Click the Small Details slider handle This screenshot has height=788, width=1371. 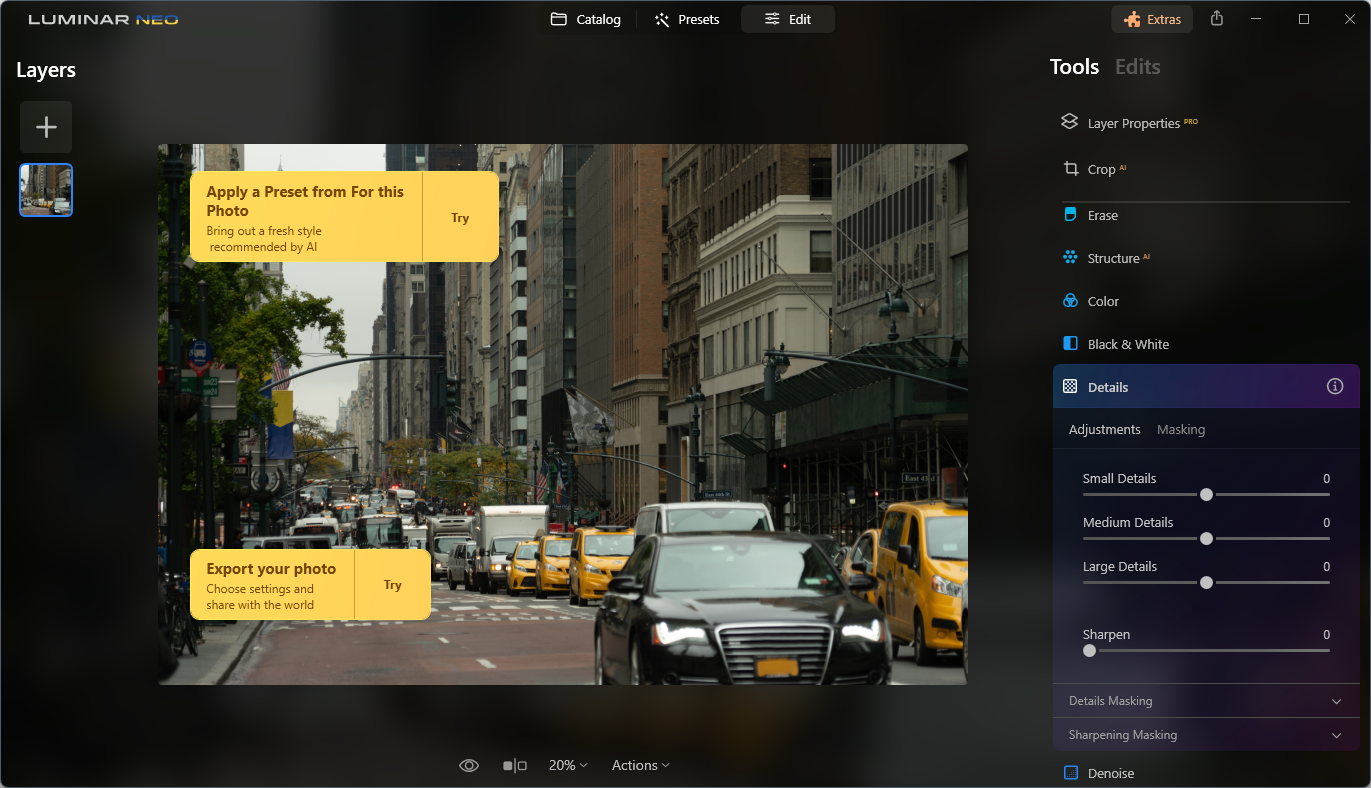tap(1206, 494)
